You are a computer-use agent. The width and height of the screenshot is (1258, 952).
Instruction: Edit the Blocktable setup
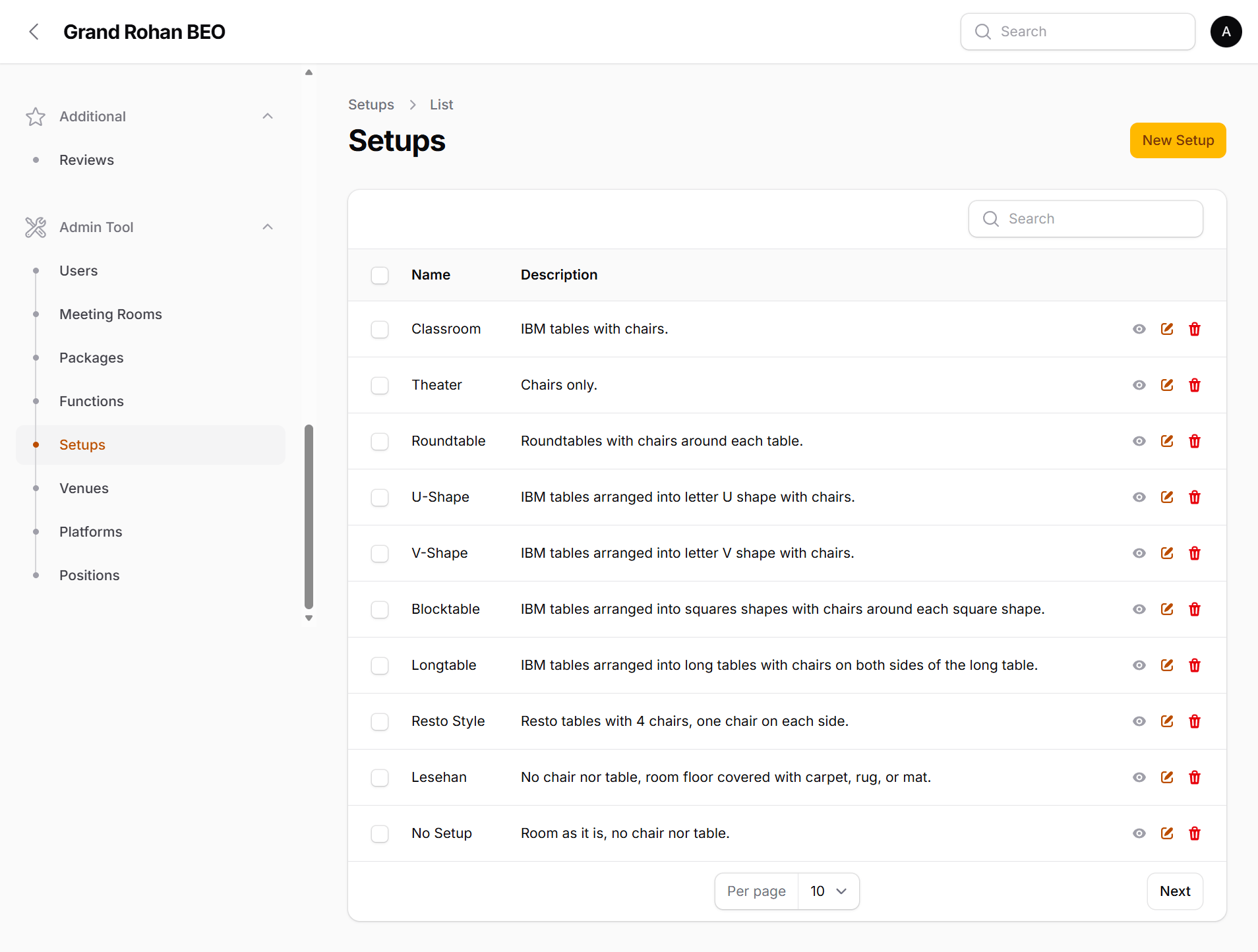1167,609
